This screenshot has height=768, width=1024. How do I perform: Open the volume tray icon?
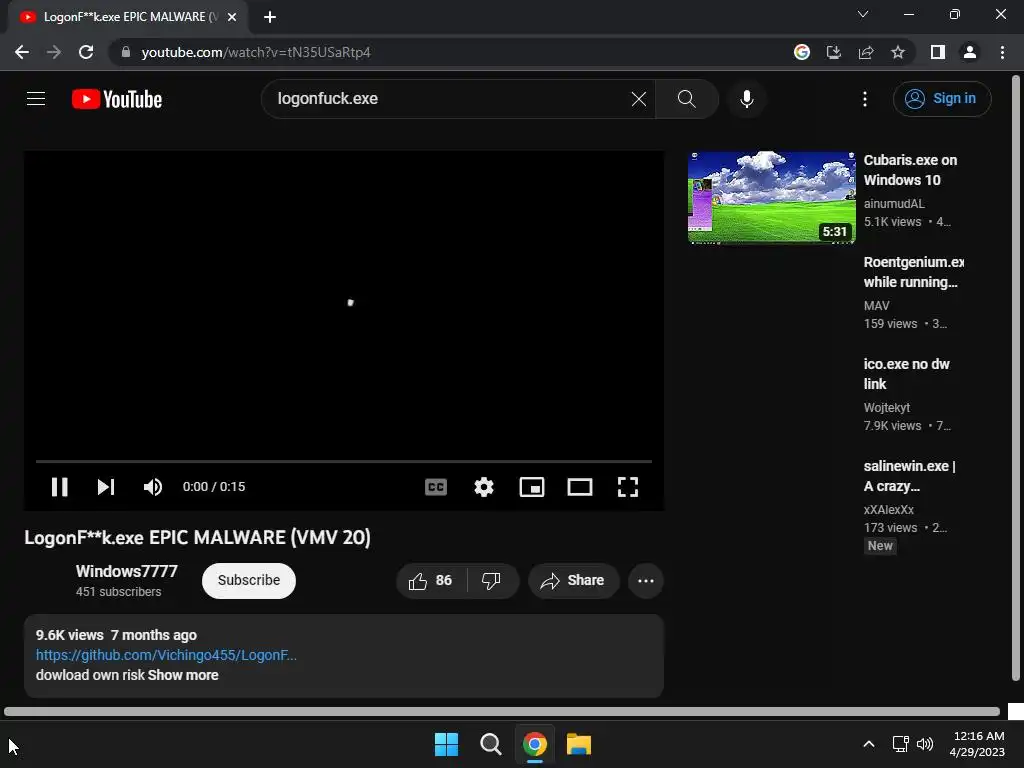(925, 744)
